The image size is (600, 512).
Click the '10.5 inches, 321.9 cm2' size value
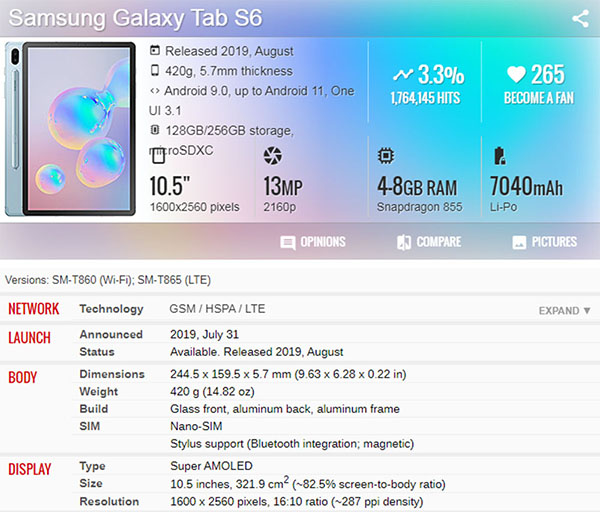click(x=308, y=483)
